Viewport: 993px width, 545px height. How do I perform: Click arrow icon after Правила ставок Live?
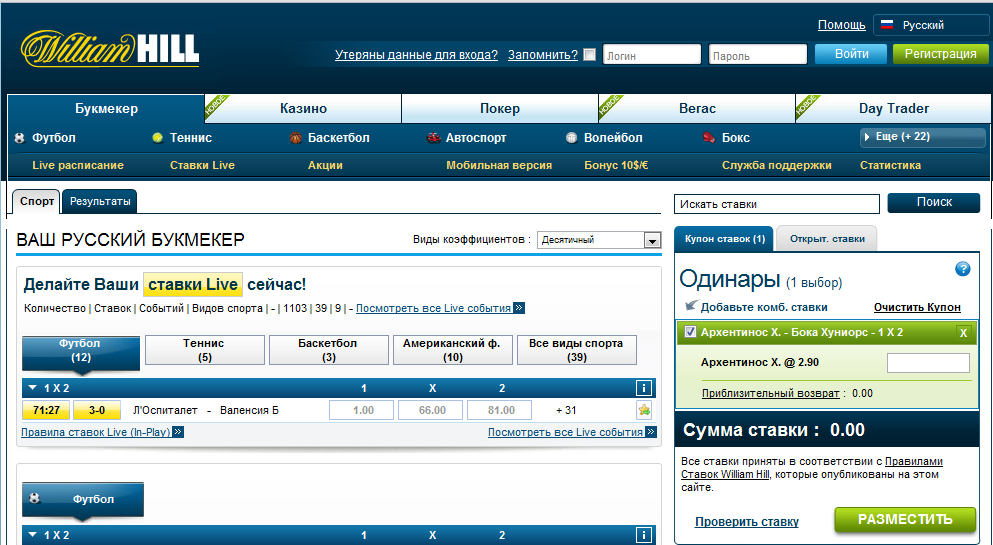point(178,432)
